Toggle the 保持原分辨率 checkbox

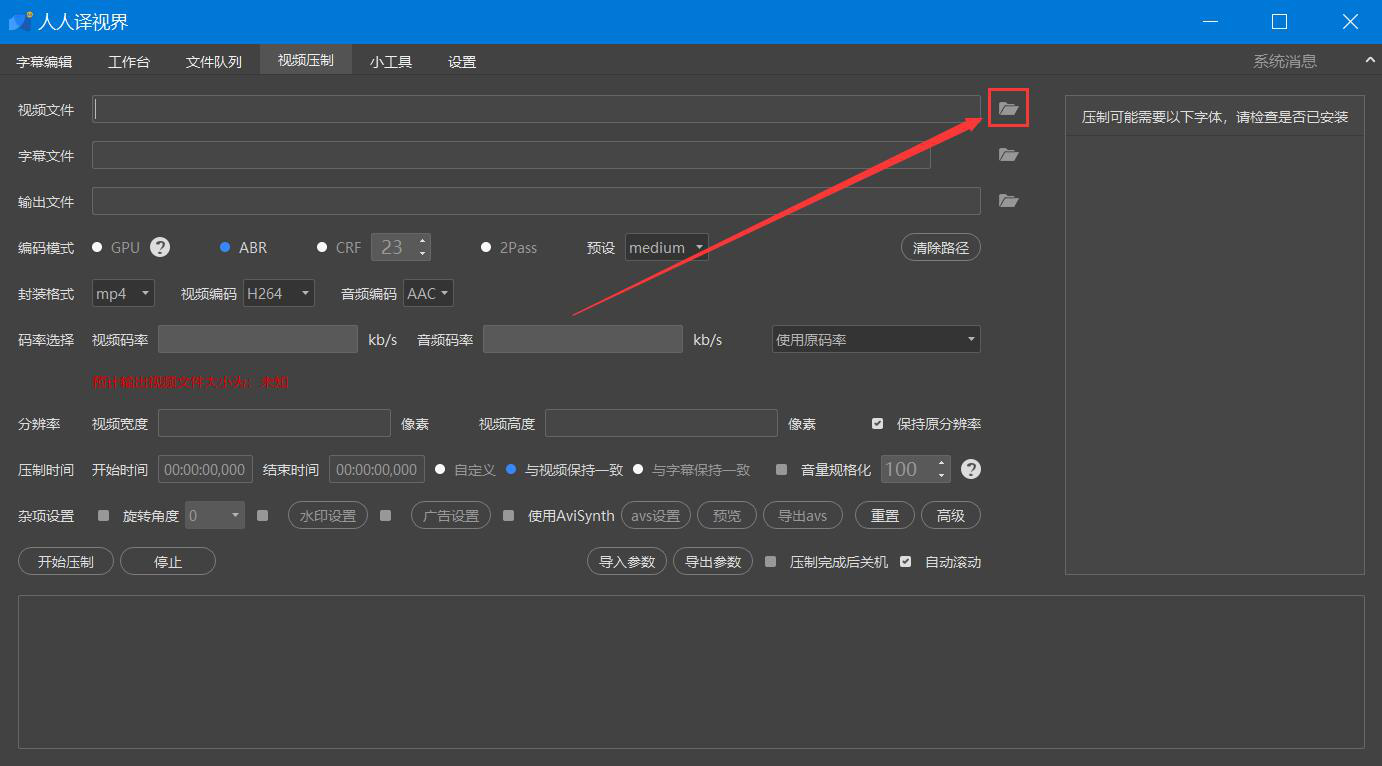point(877,424)
